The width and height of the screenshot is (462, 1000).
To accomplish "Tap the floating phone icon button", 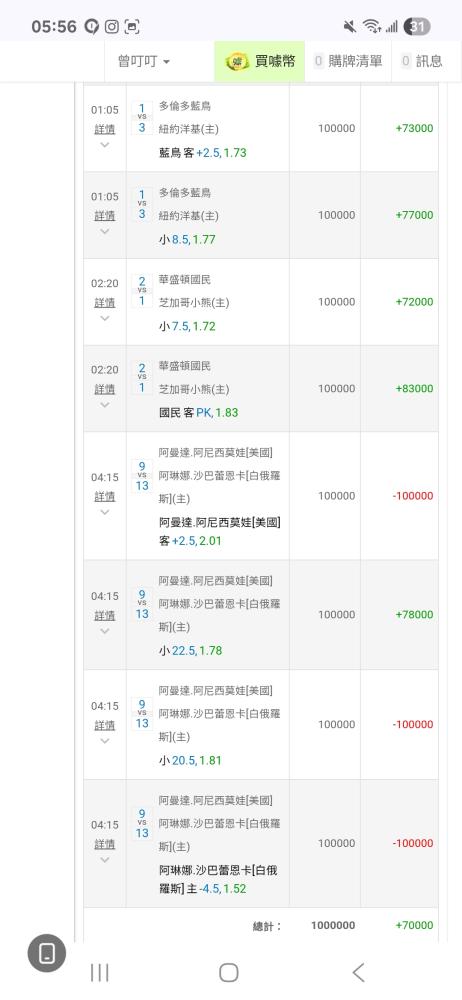I will pyautogui.click(x=47, y=953).
